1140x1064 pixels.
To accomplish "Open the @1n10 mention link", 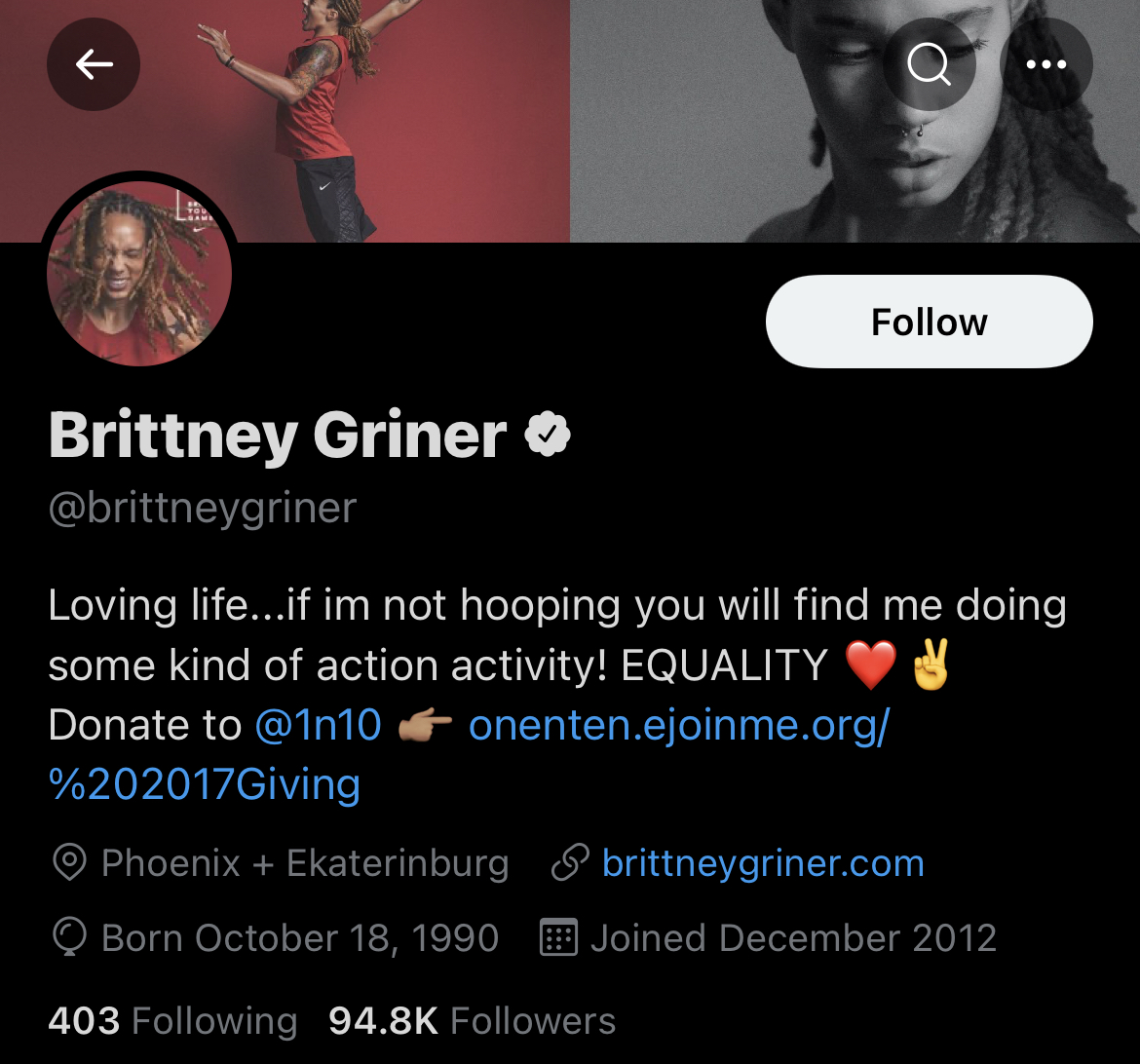I will pyautogui.click(x=318, y=725).
